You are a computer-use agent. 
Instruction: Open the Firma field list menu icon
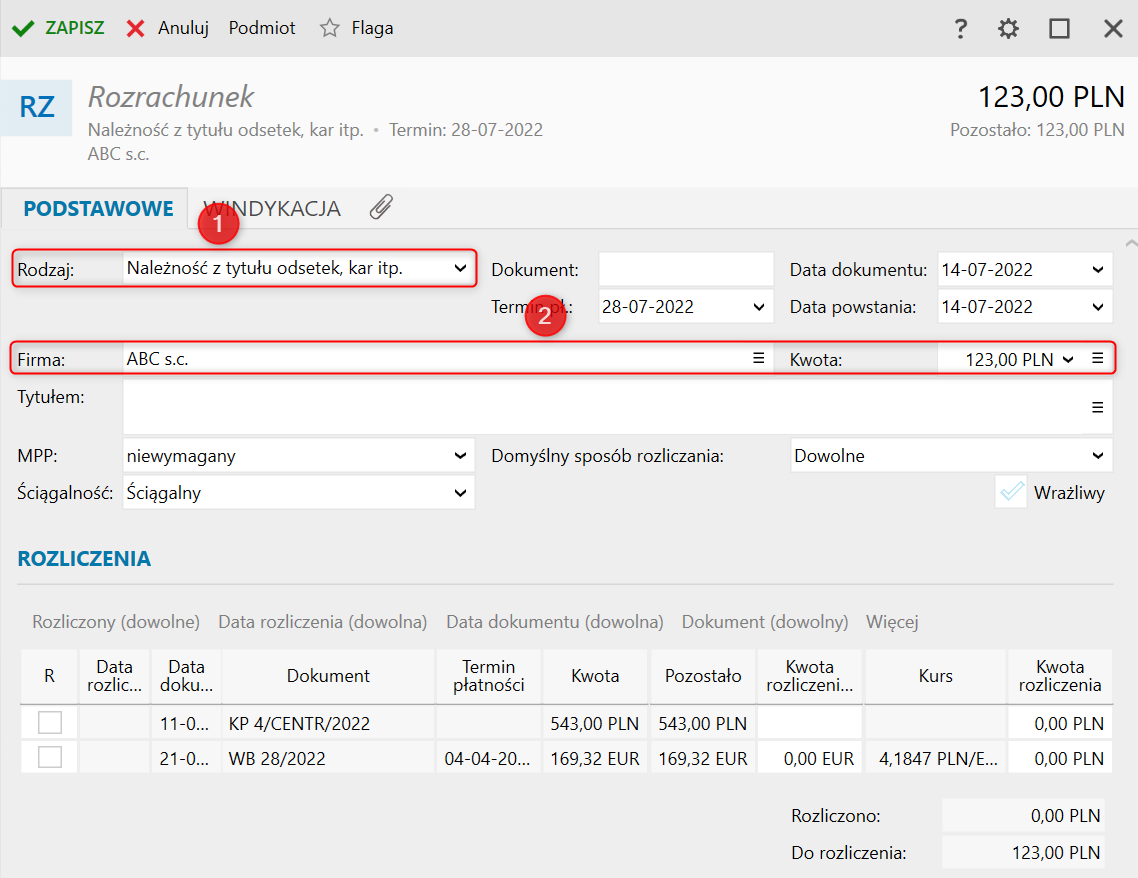click(758, 358)
